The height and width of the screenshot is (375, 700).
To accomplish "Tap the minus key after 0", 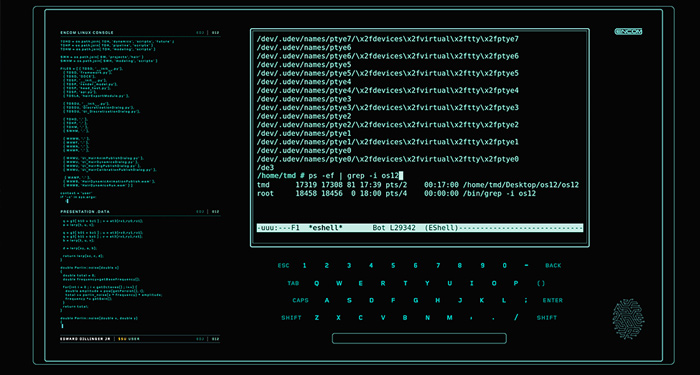I will pyautogui.click(x=527, y=266).
